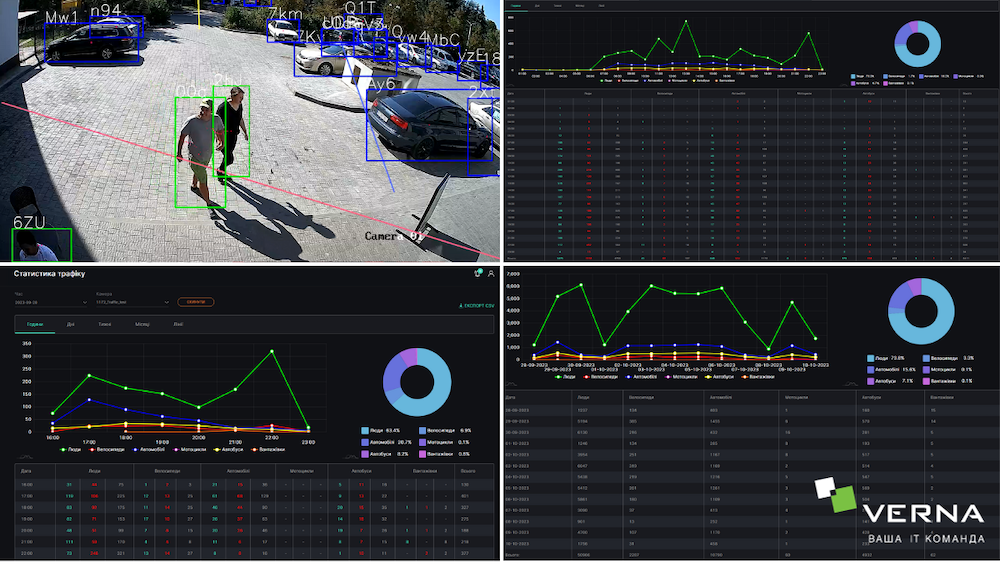1000x564 pixels.
Task: Toggle Люди series in bottom-left chart legend
Action: pyautogui.click(x=70, y=449)
